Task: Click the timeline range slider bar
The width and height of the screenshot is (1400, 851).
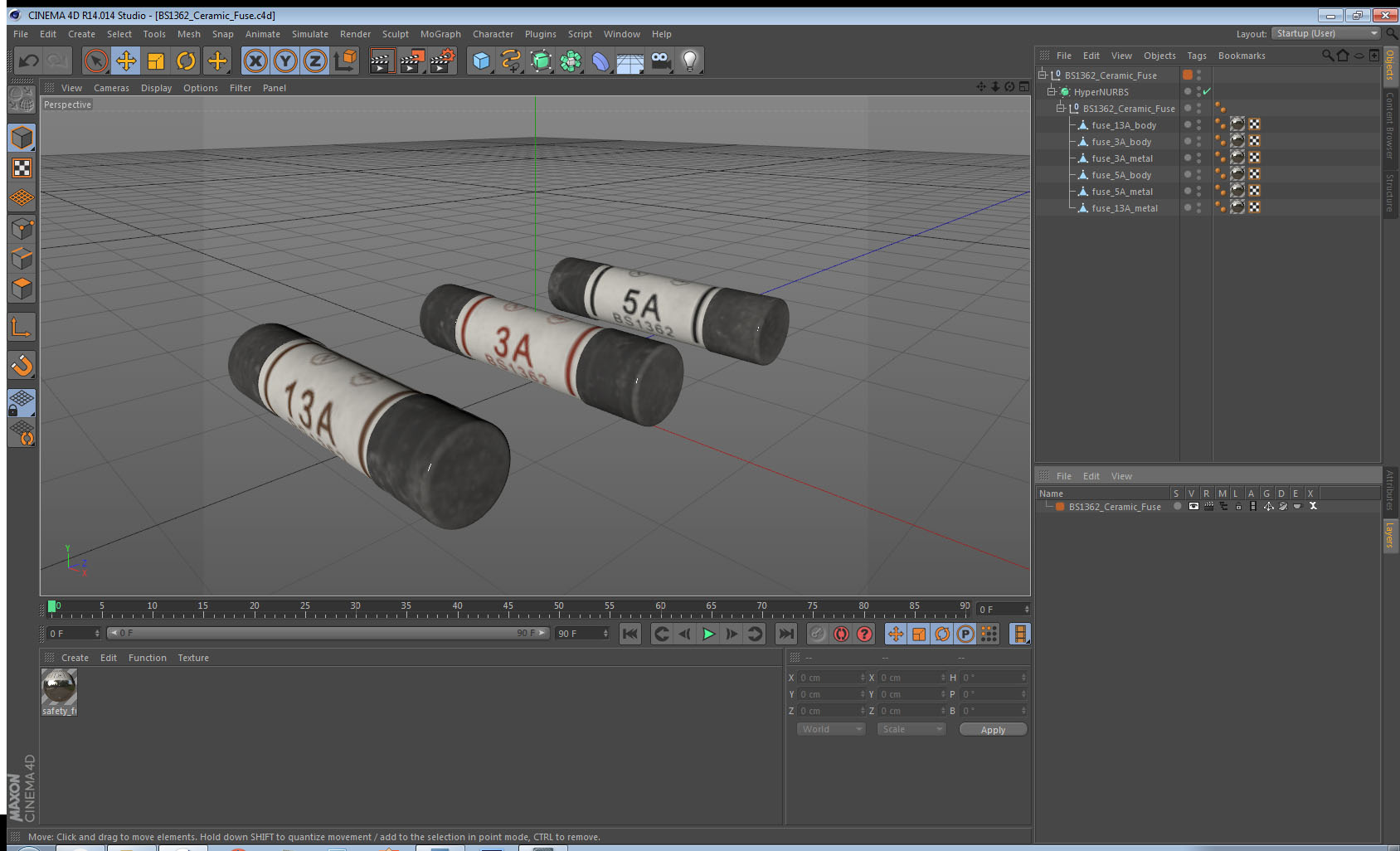Action: click(x=328, y=633)
